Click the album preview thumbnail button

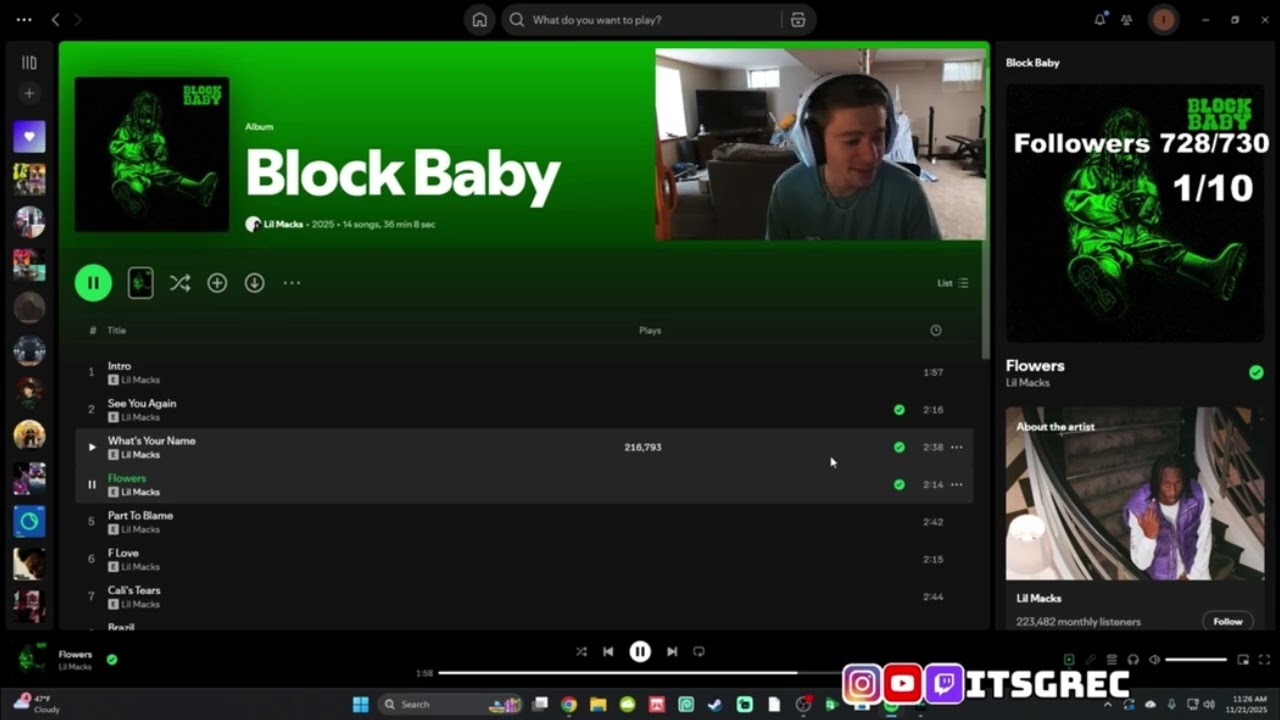[x=141, y=283]
